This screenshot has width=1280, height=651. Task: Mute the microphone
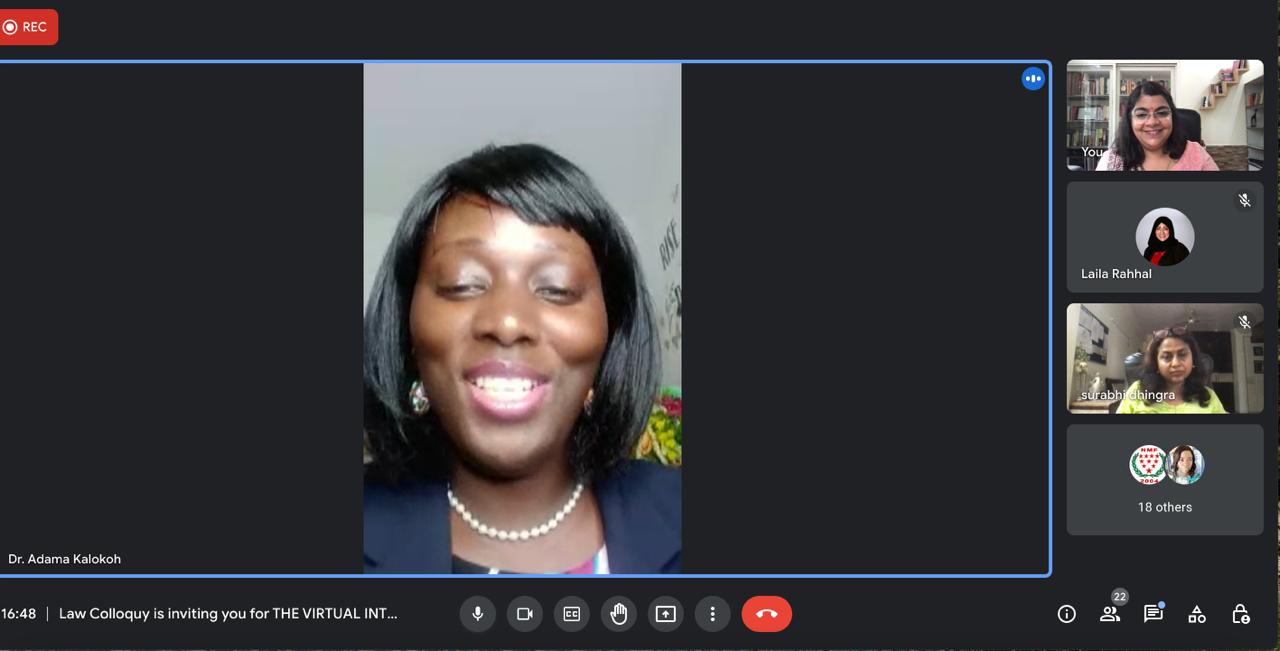(x=478, y=614)
